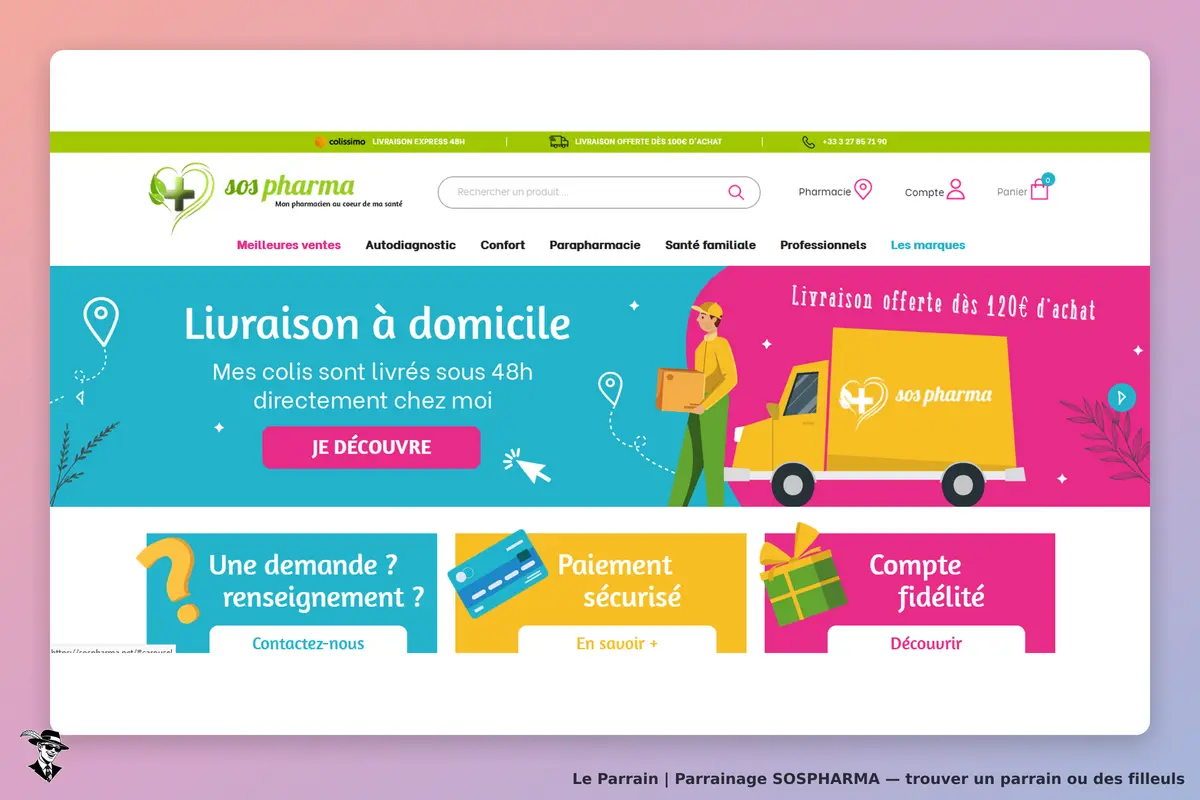
Task: Go to previous carousel slide arrow
Action: (80, 398)
